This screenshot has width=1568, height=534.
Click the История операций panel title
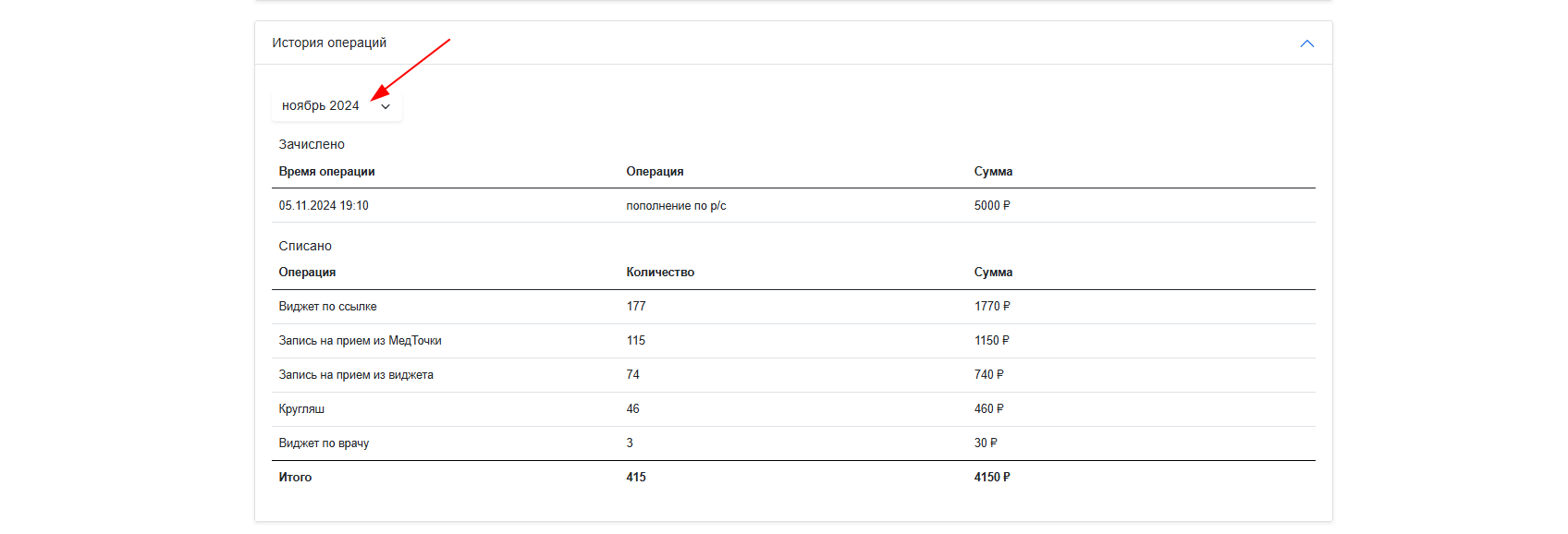[329, 42]
